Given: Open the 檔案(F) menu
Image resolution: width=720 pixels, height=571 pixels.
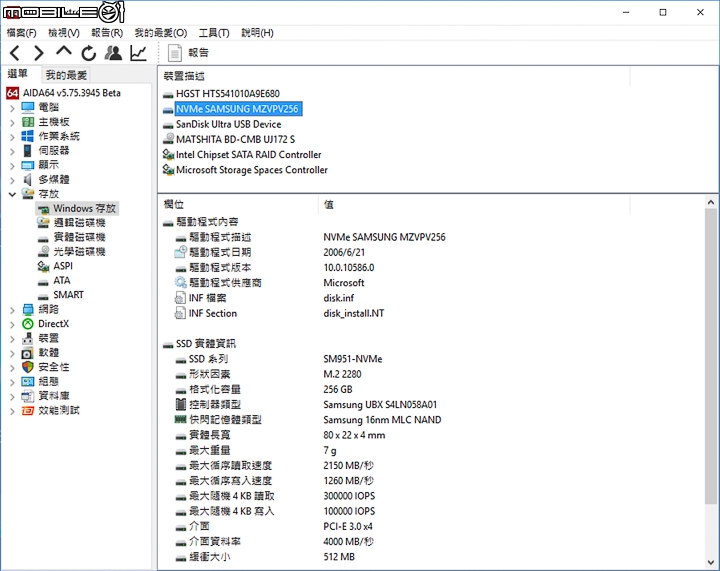Looking at the screenshot, I should pyautogui.click(x=22, y=33).
